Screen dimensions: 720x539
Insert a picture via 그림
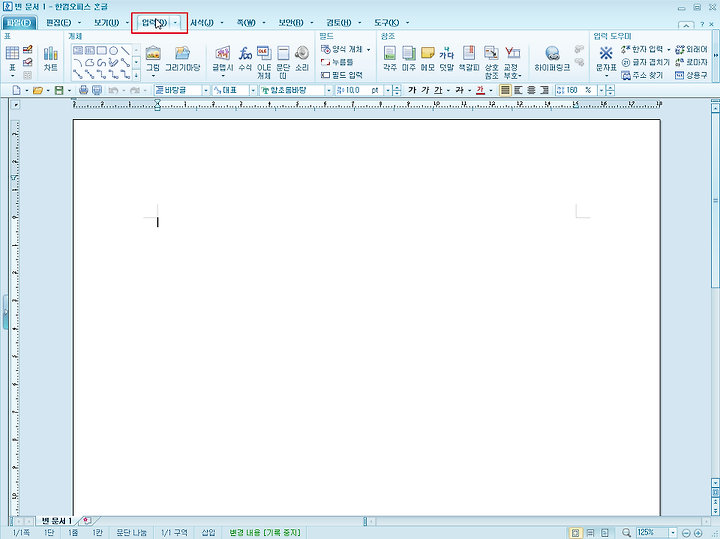pos(153,58)
